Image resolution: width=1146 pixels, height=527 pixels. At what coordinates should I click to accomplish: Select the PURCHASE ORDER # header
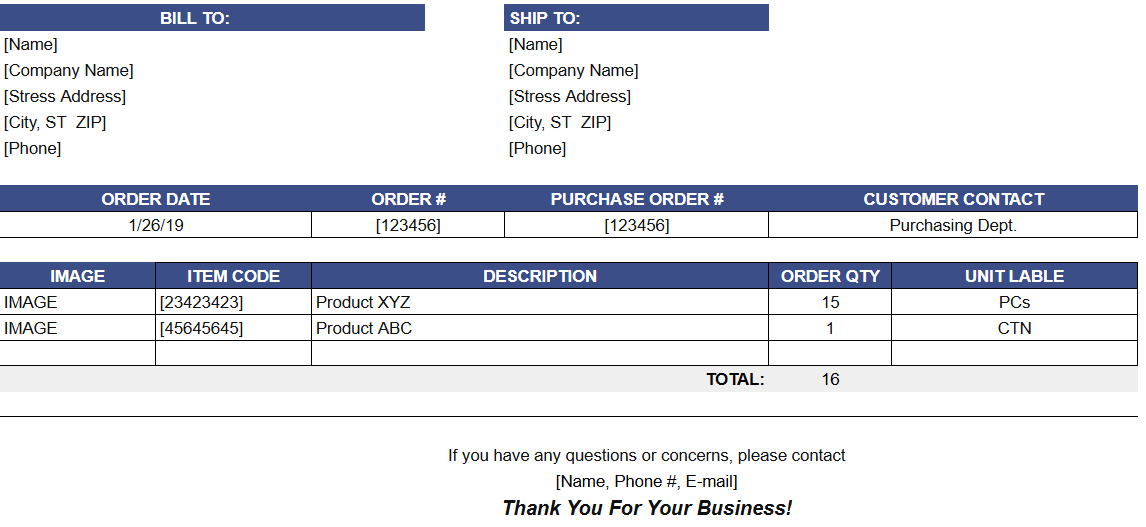(x=637, y=199)
